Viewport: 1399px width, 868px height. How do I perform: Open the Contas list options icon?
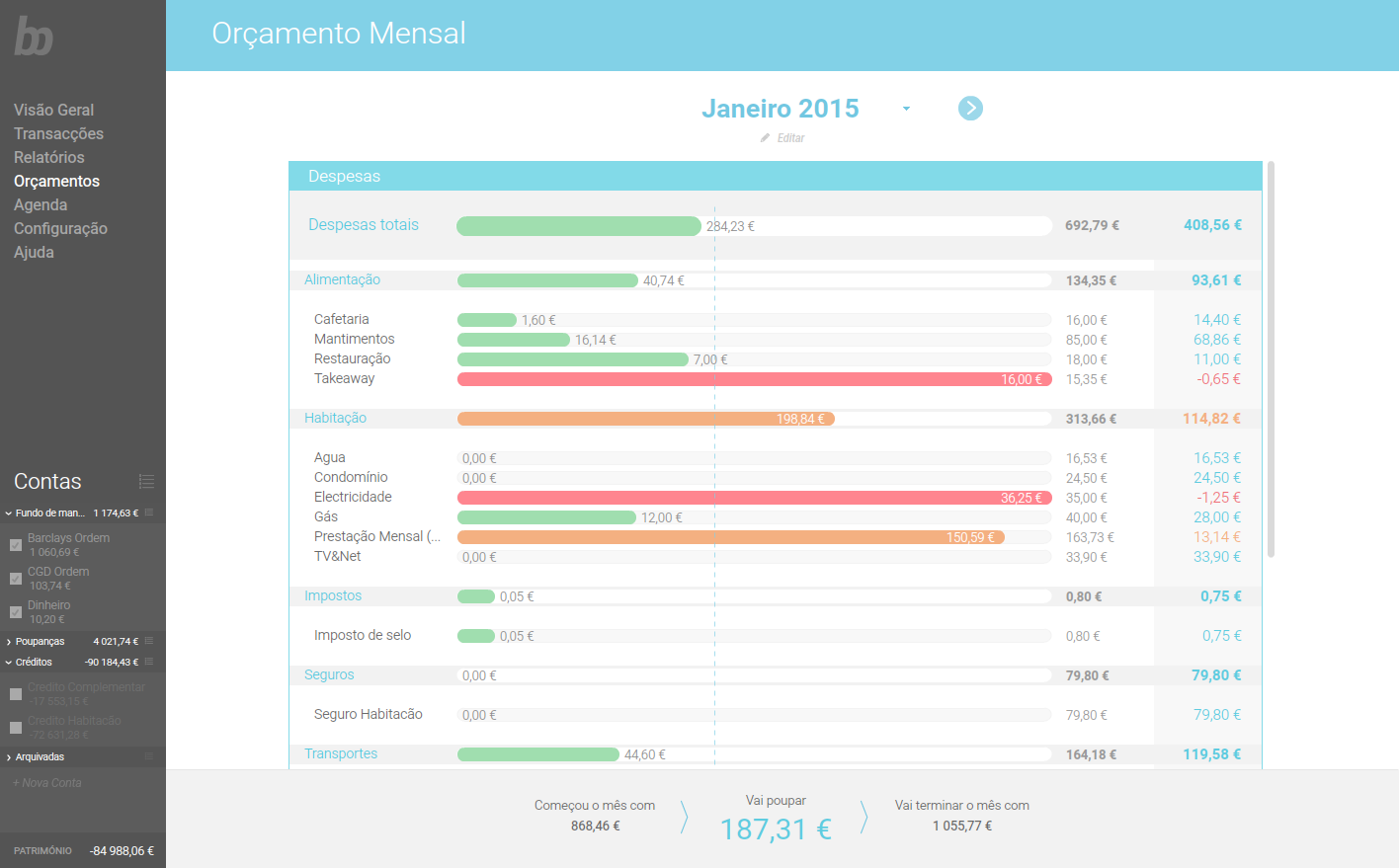146,482
